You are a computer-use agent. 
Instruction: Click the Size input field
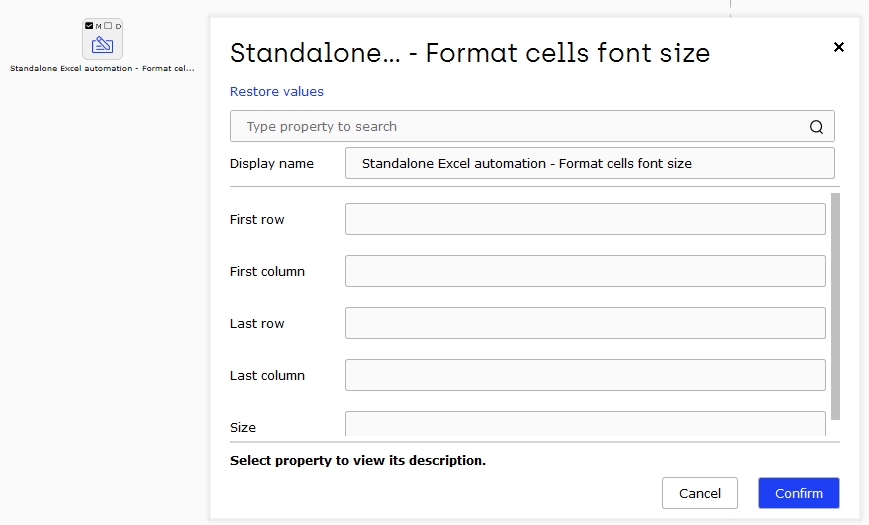585,424
